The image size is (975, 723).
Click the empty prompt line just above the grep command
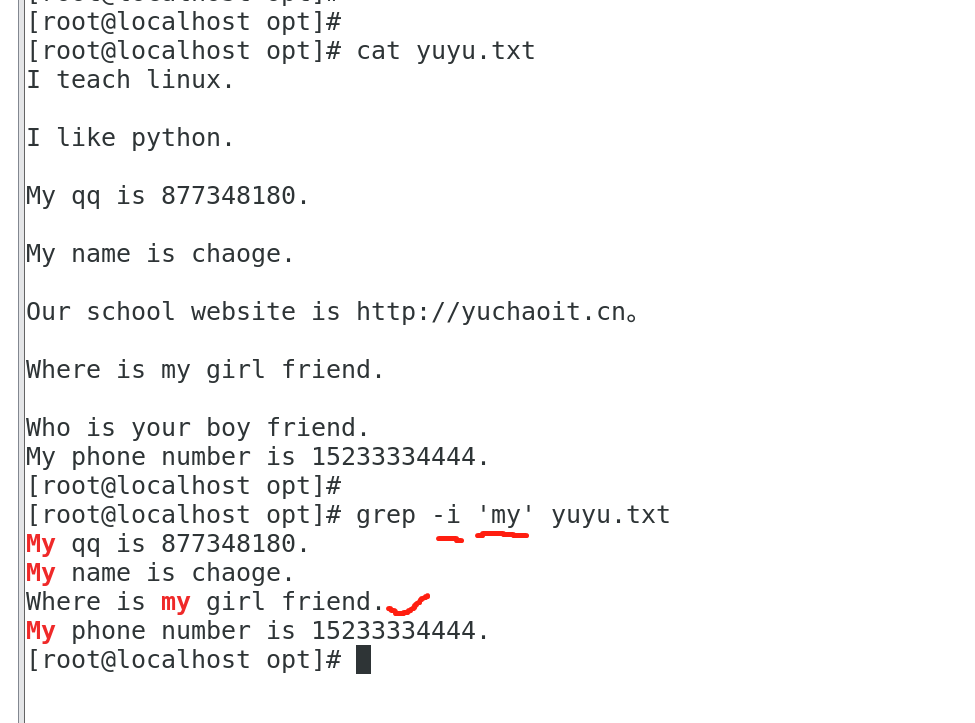[x=183, y=486]
